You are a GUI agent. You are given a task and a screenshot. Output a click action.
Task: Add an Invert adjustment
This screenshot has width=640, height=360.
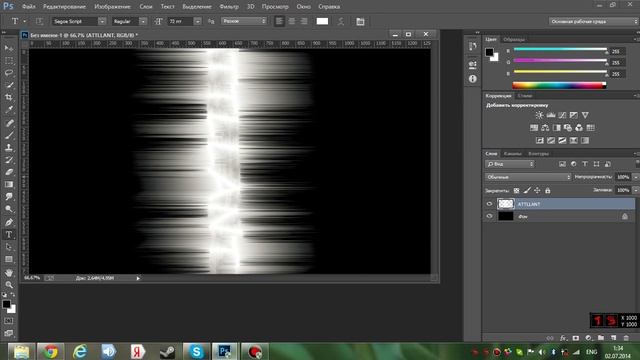coord(540,140)
